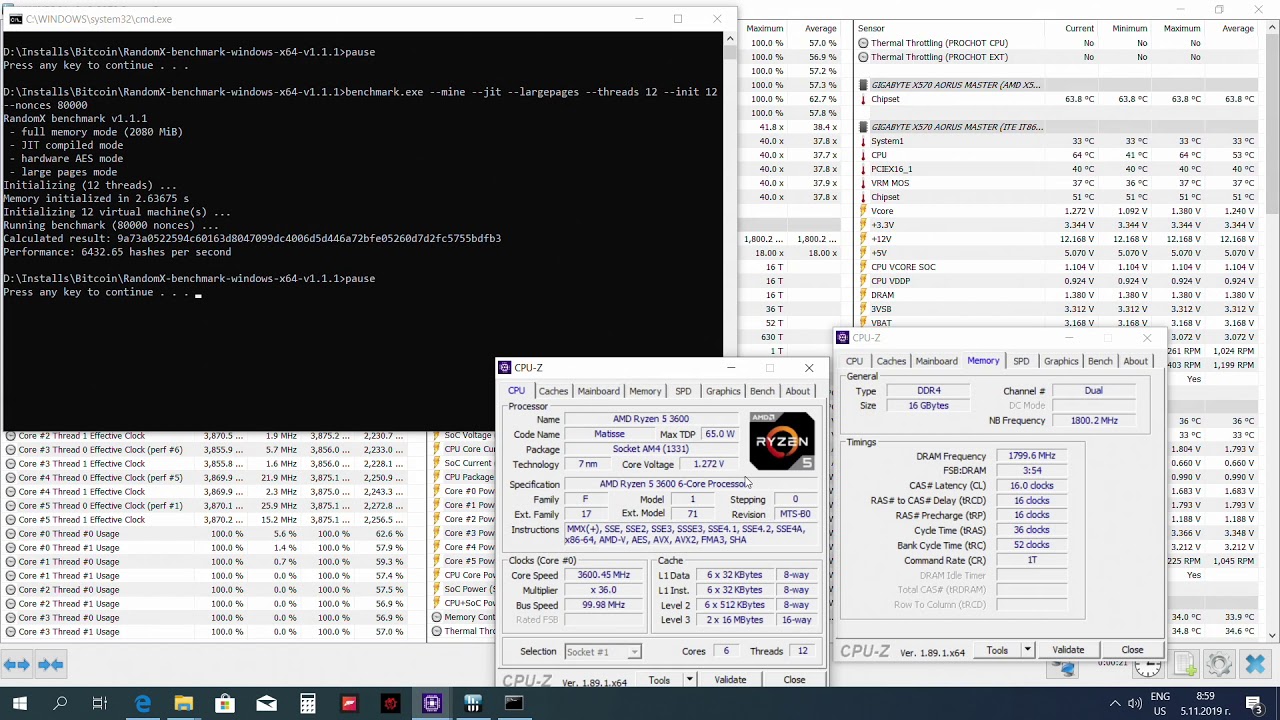
Task: Select GIGABYTE X570 AORUS MASTER (ITE IT86...) group
Action: 957,127
